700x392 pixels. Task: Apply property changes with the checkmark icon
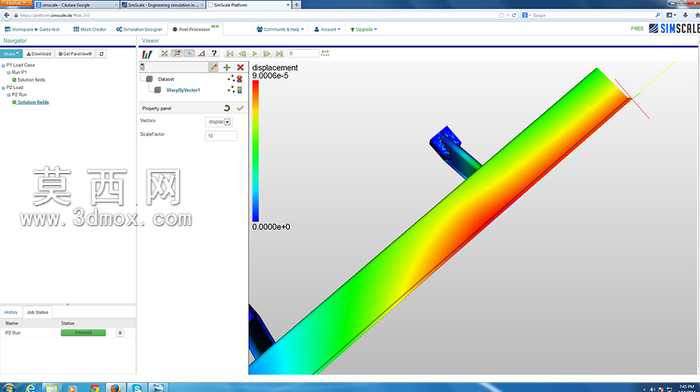[240, 108]
